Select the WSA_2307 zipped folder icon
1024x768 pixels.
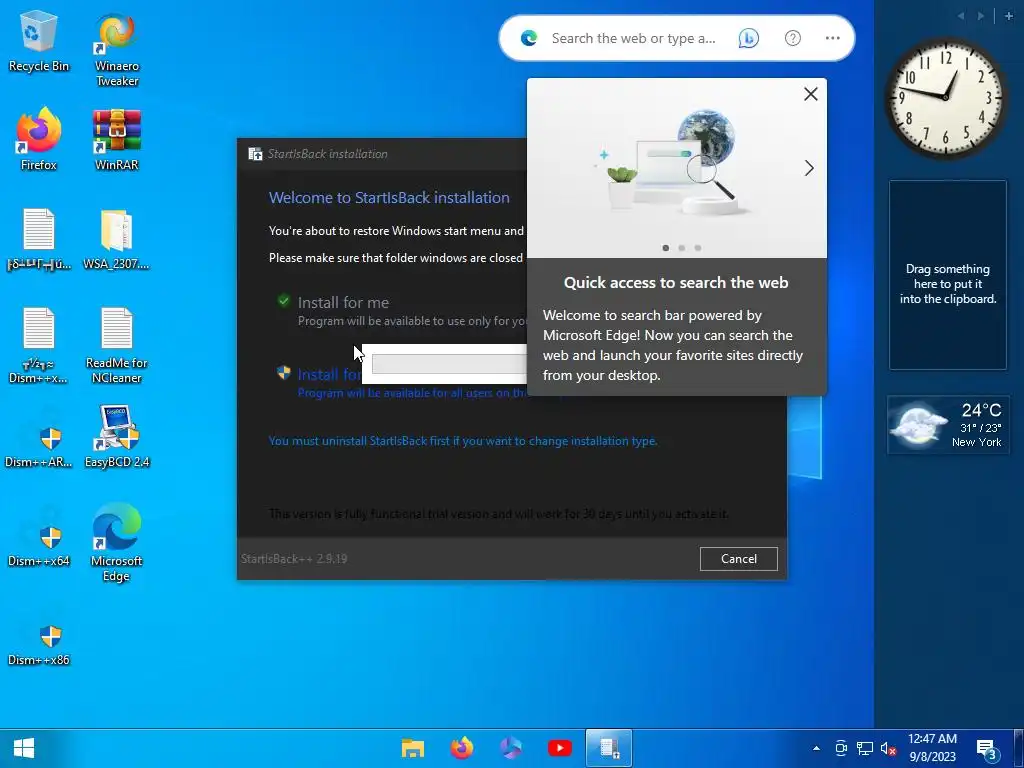point(116,239)
